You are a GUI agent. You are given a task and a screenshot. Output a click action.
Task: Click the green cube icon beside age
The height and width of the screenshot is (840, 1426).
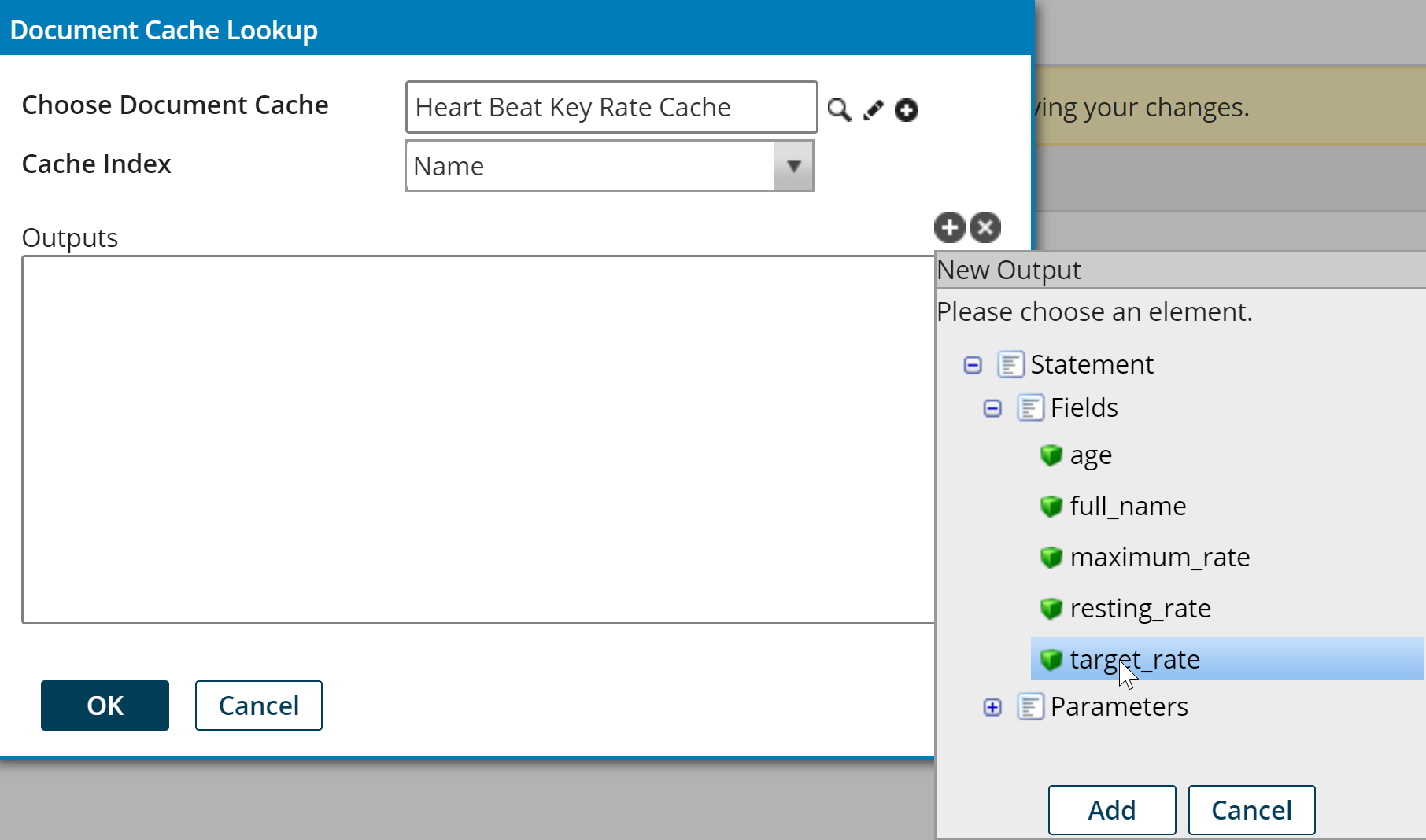point(1051,455)
